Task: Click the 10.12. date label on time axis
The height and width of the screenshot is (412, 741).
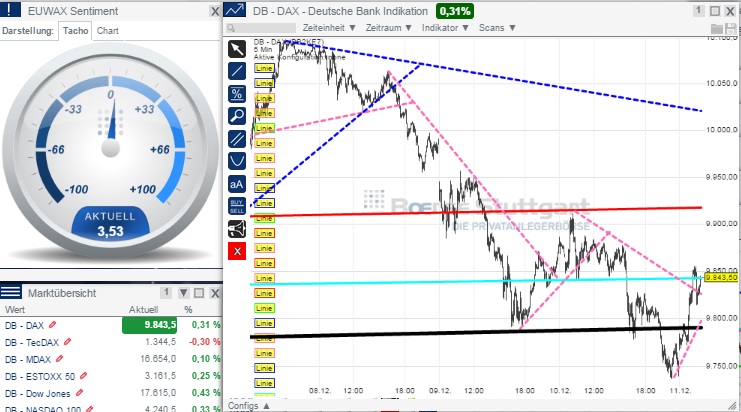Action: click(x=560, y=391)
